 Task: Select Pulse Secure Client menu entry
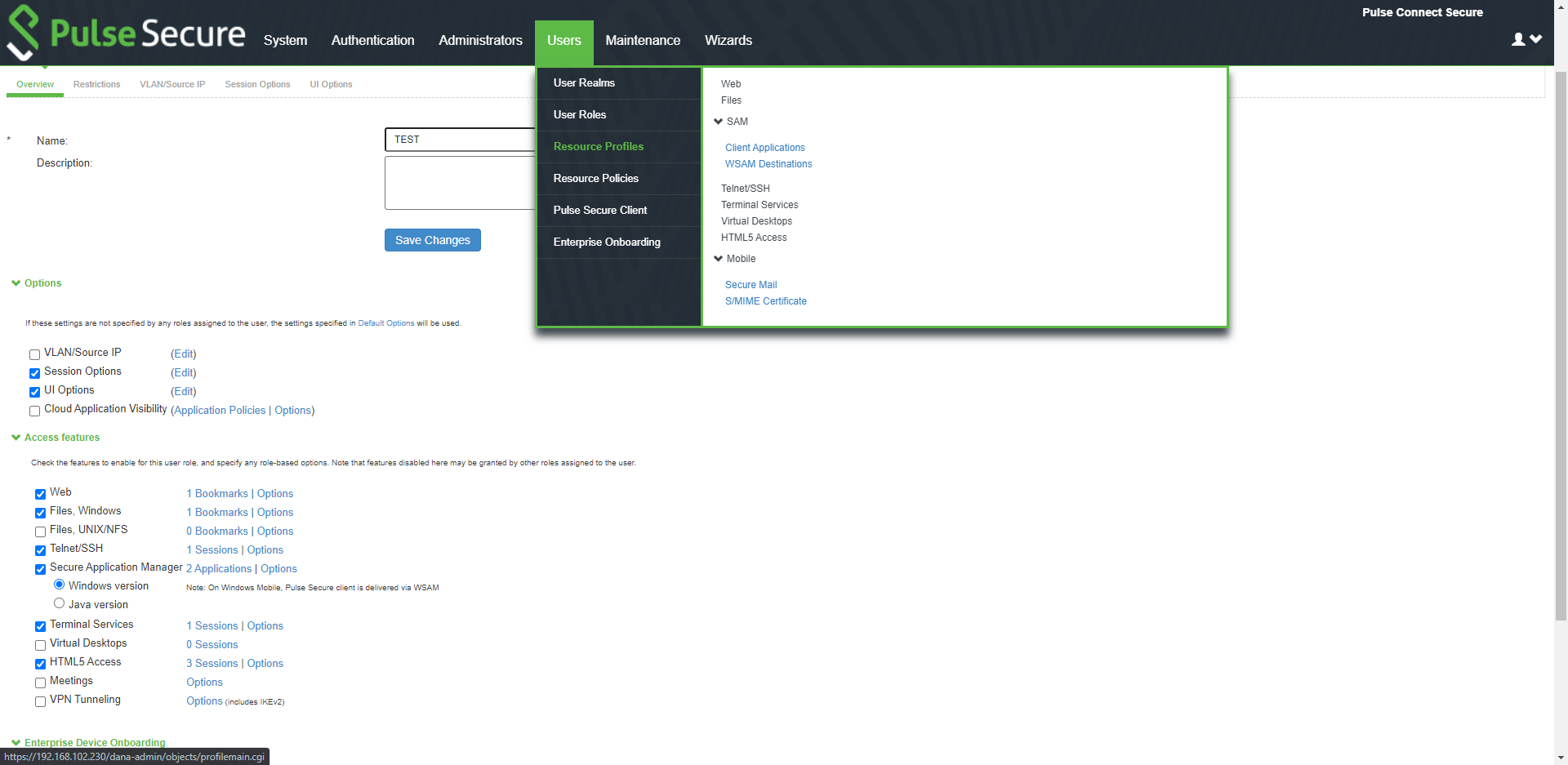[619, 211]
